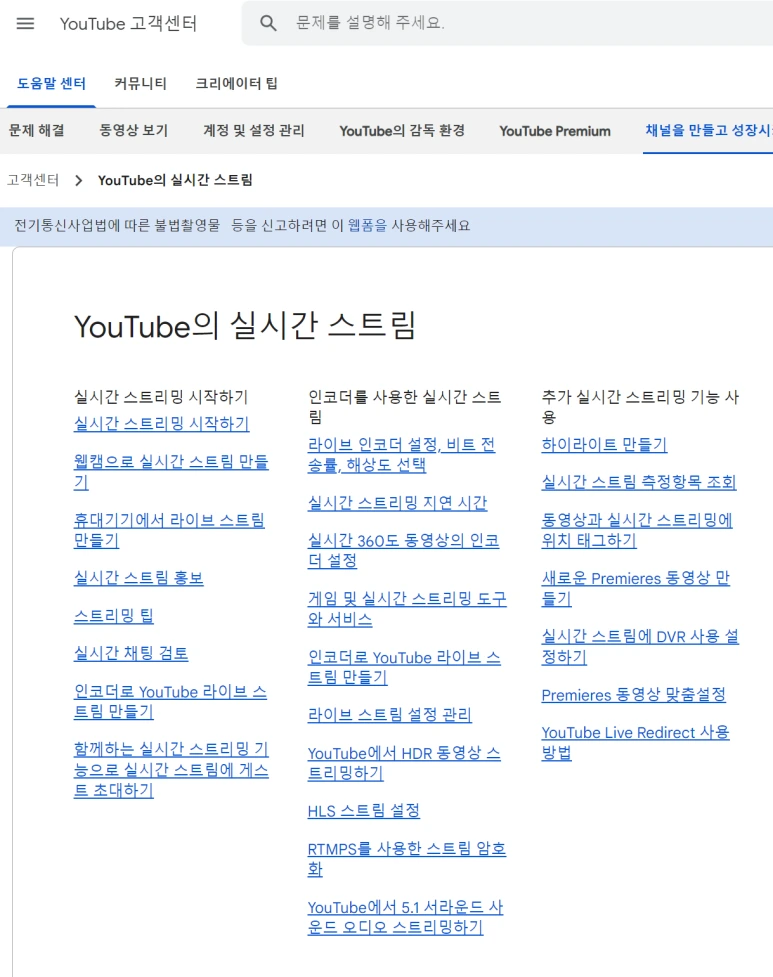Open 새로운 Premieres 동영상 만들기 link
This screenshot has height=977, width=773.
(x=635, y=588)
